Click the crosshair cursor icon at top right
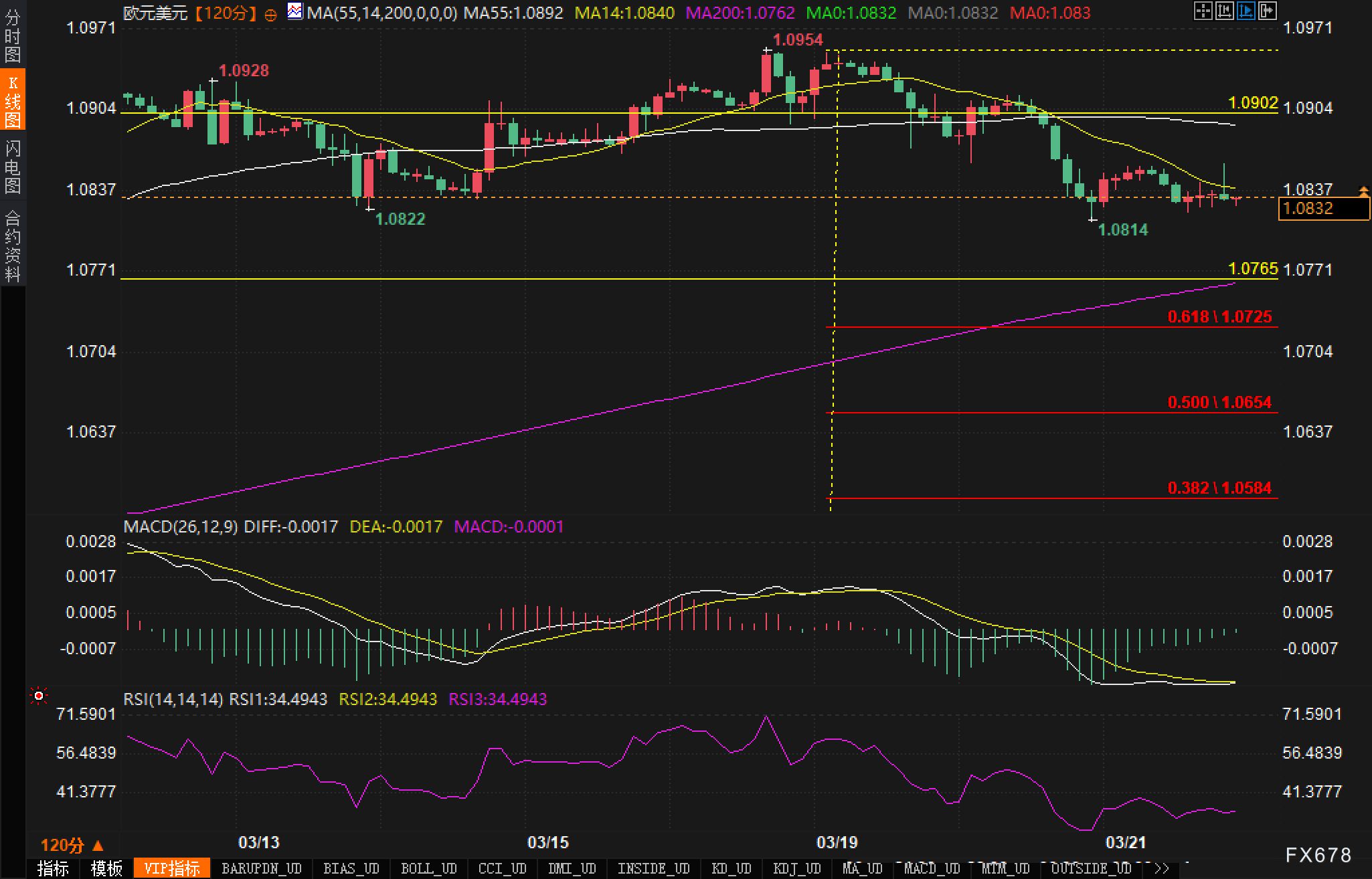Viewport: 1372px width, 879px height. coord(1203,11)
